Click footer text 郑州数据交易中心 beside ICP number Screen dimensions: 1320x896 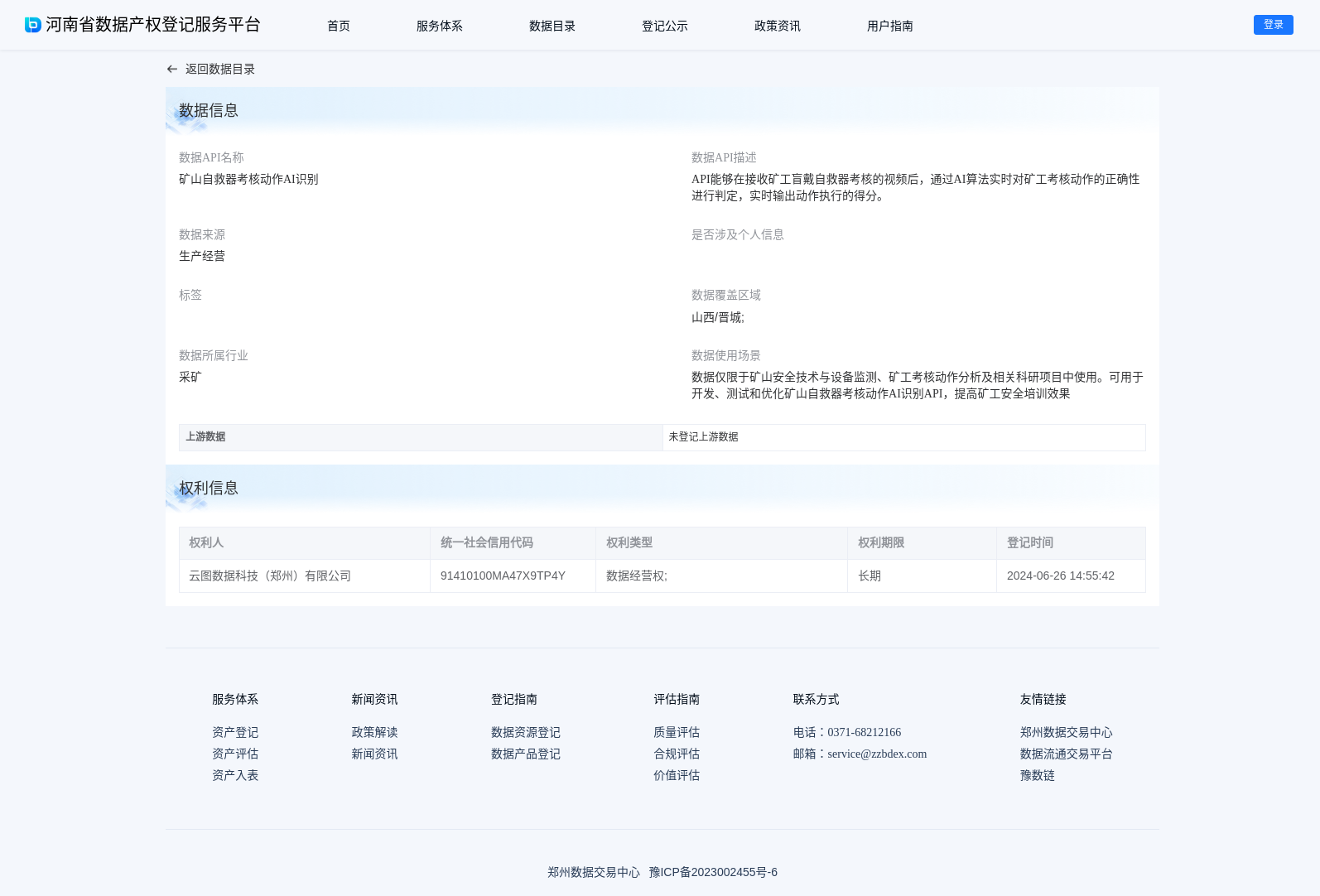pos(594,872)
